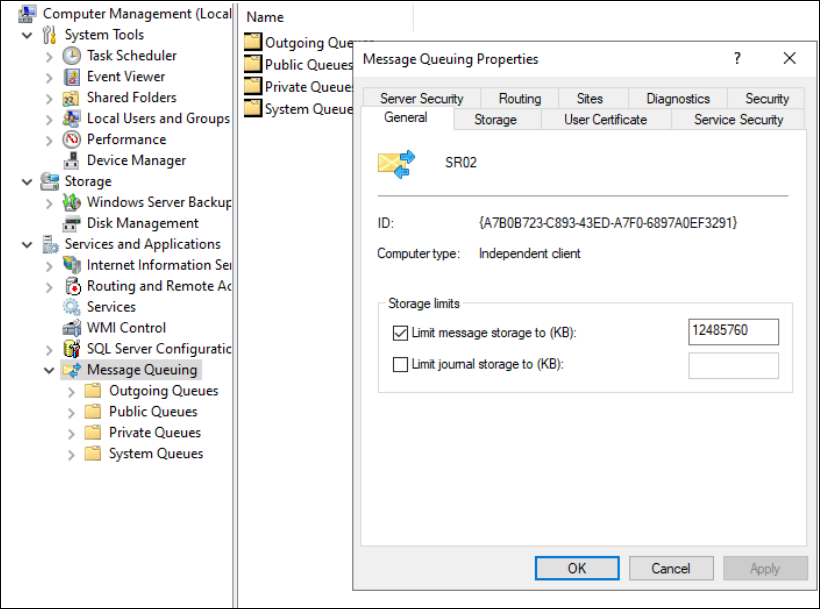Screen dimensions: 820x609
Task: Select the Services gear icon
Action: (71, 308)
